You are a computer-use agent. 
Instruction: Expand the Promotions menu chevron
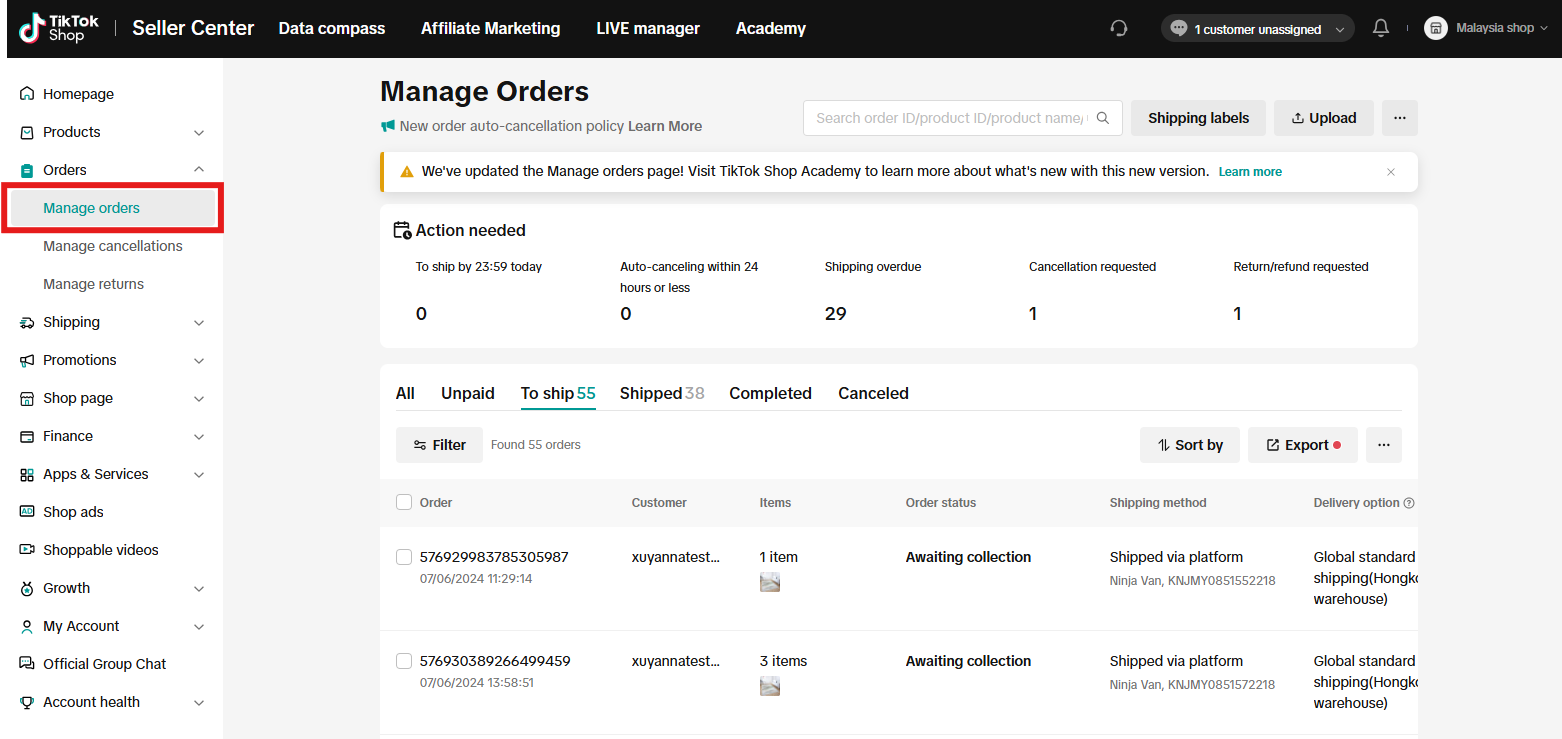tap(199, 361)
